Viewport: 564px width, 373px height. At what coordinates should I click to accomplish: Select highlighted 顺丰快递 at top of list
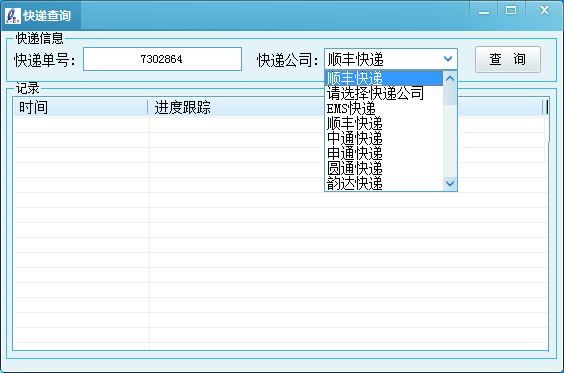(384, 78)
